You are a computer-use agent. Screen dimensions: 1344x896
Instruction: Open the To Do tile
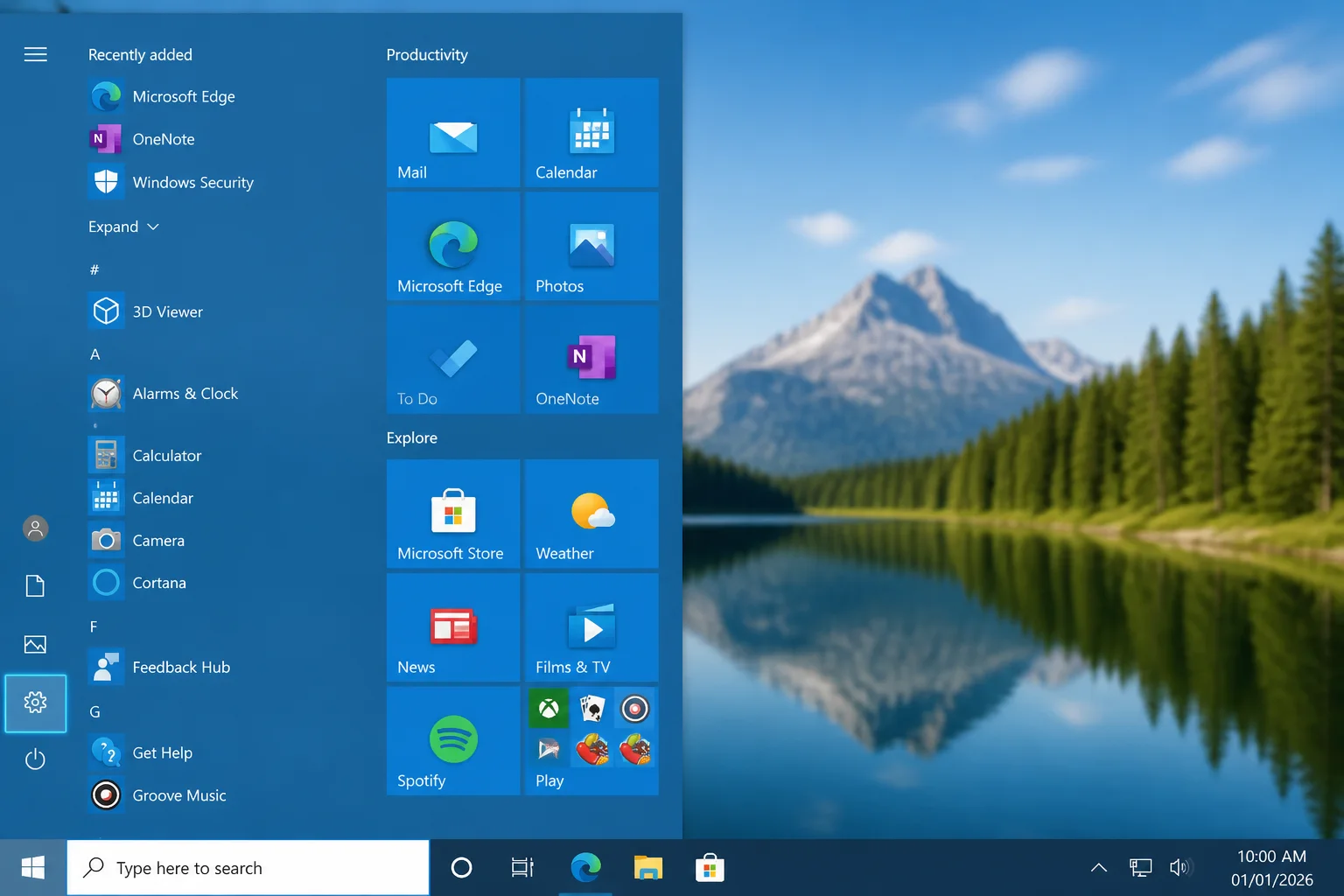pyautogui.click(x=453, y=359)
